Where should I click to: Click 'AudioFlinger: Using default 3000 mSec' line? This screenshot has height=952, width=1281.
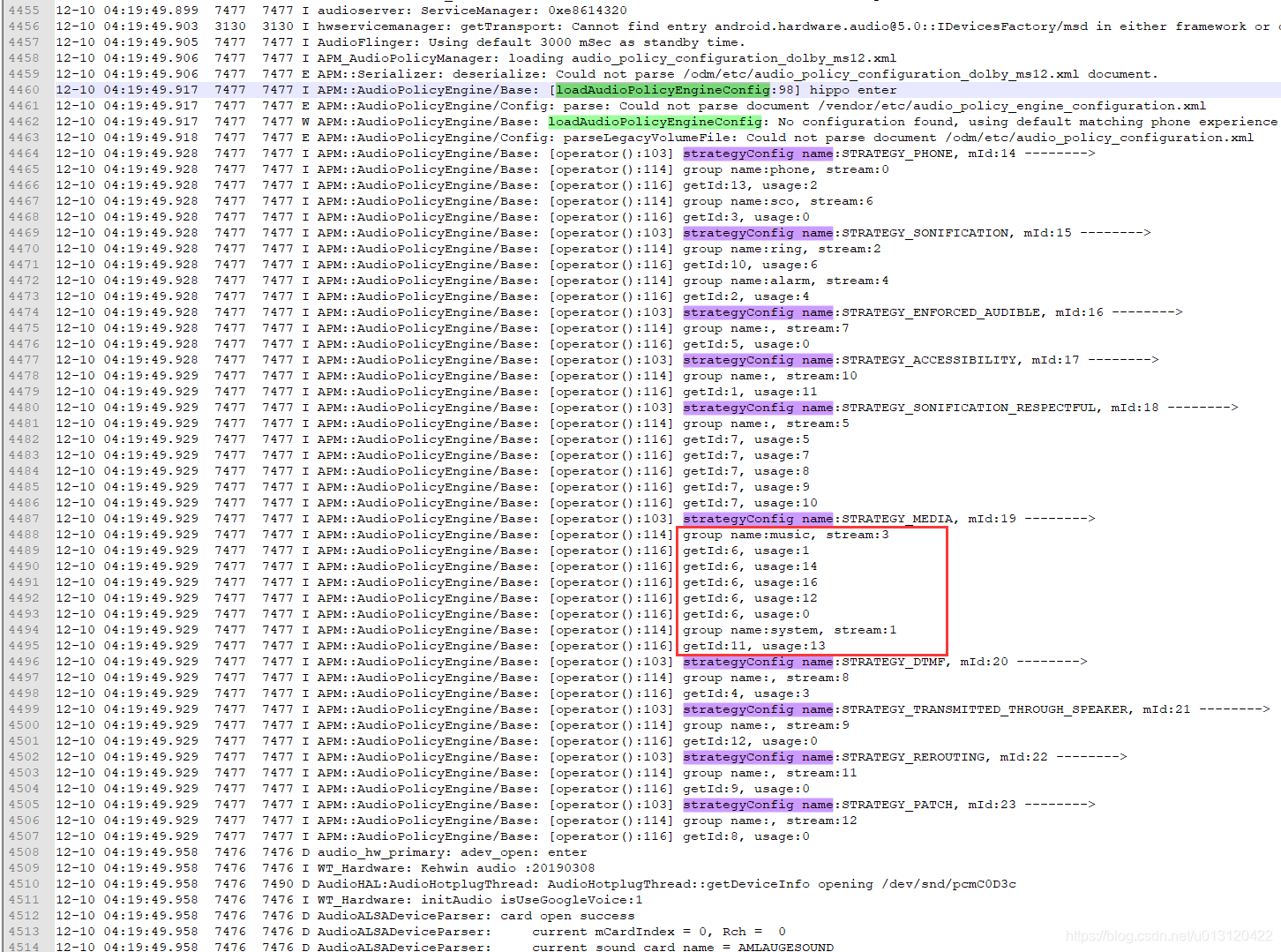[531, 42]
